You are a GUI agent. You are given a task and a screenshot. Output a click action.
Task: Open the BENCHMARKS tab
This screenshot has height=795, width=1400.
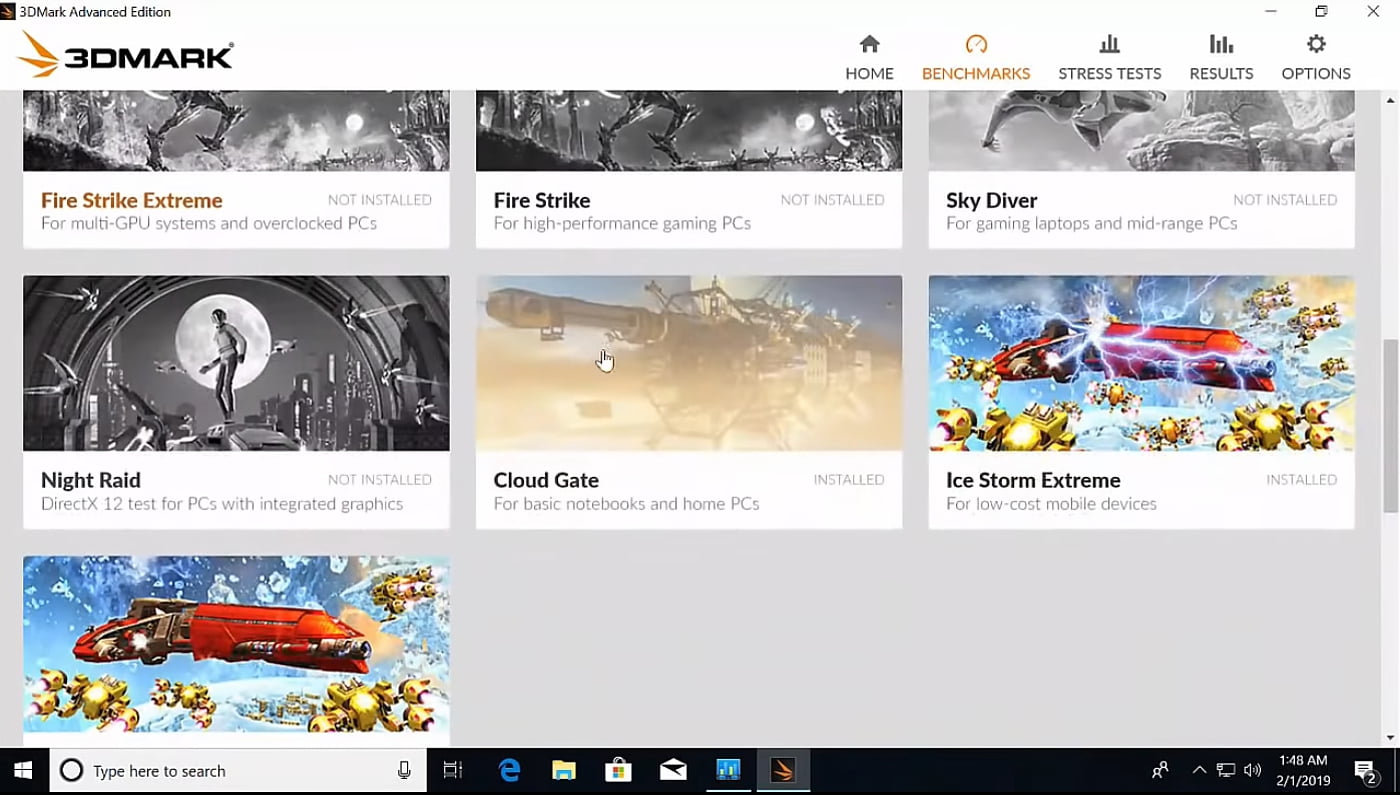coord(976,57)
